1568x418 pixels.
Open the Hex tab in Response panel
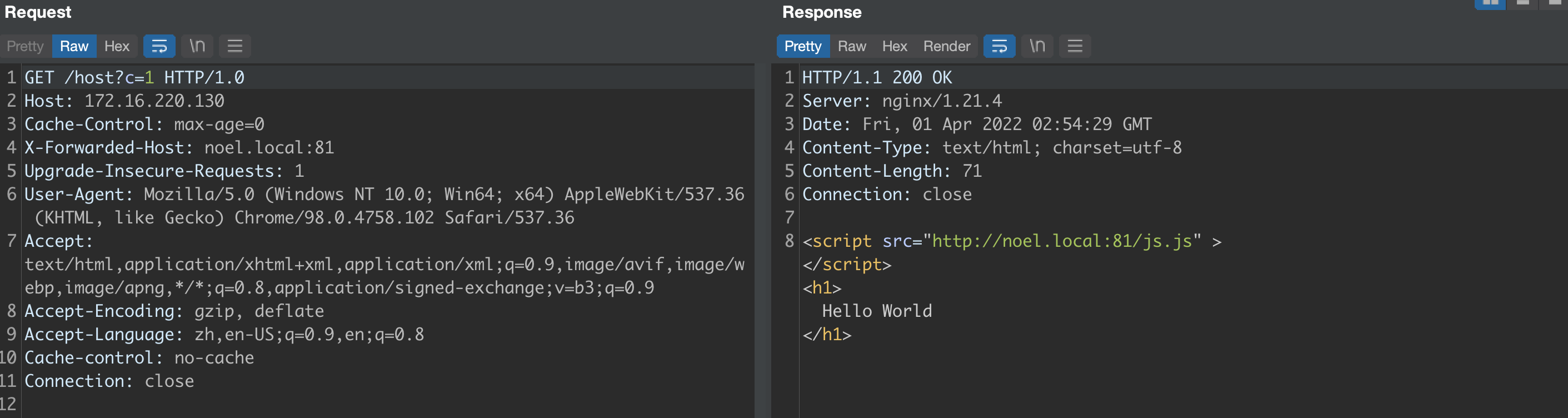[x=894, y=46]
